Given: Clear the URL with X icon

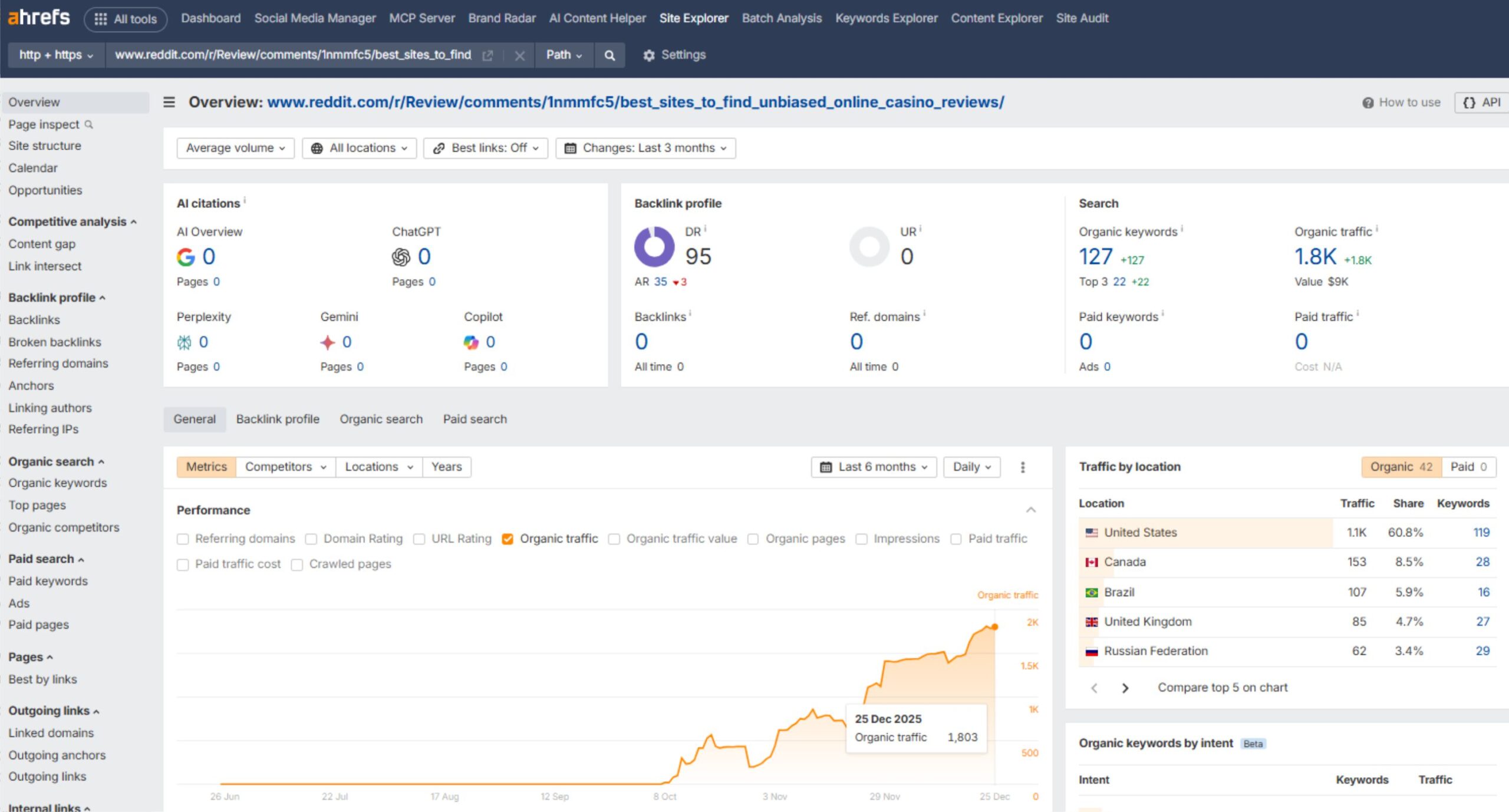Looking at the screenshot, I should tap(519, 55).
